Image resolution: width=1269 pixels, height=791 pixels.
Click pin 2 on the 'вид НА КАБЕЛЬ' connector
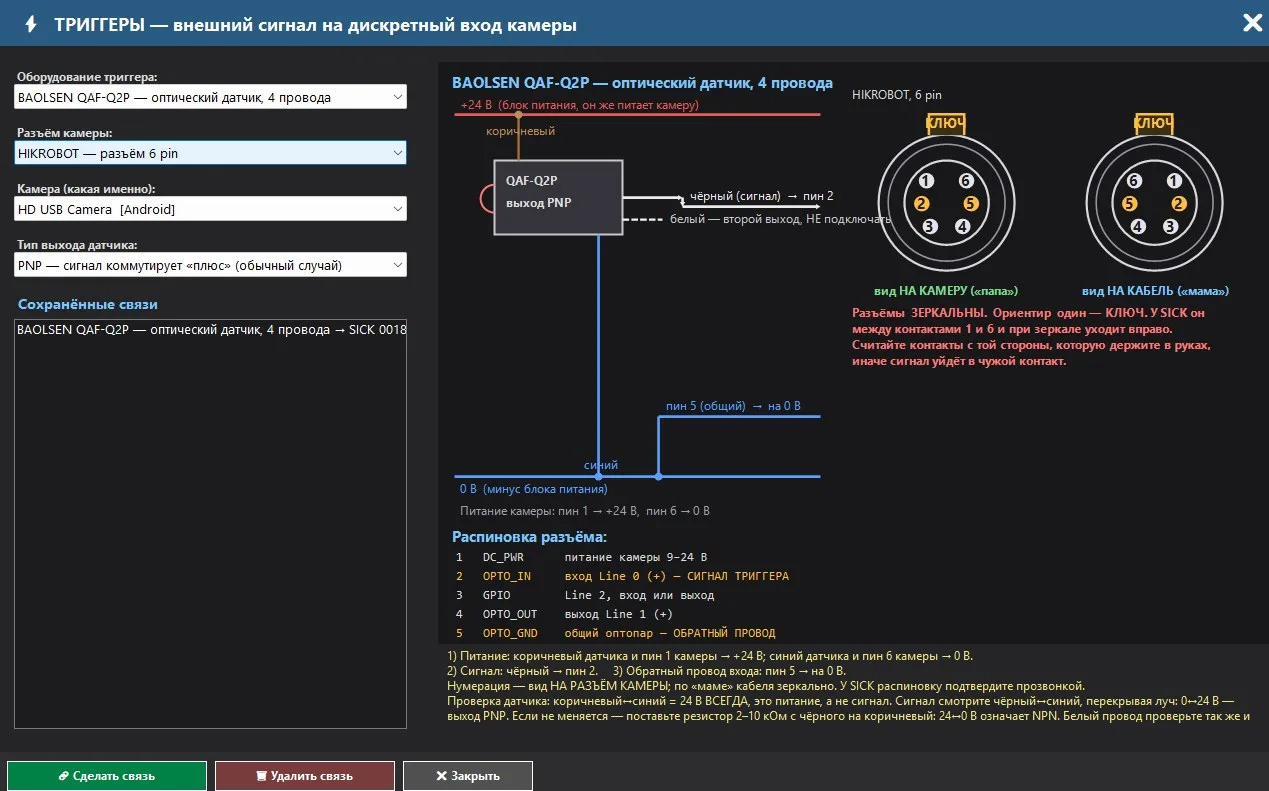(1179, 204)
